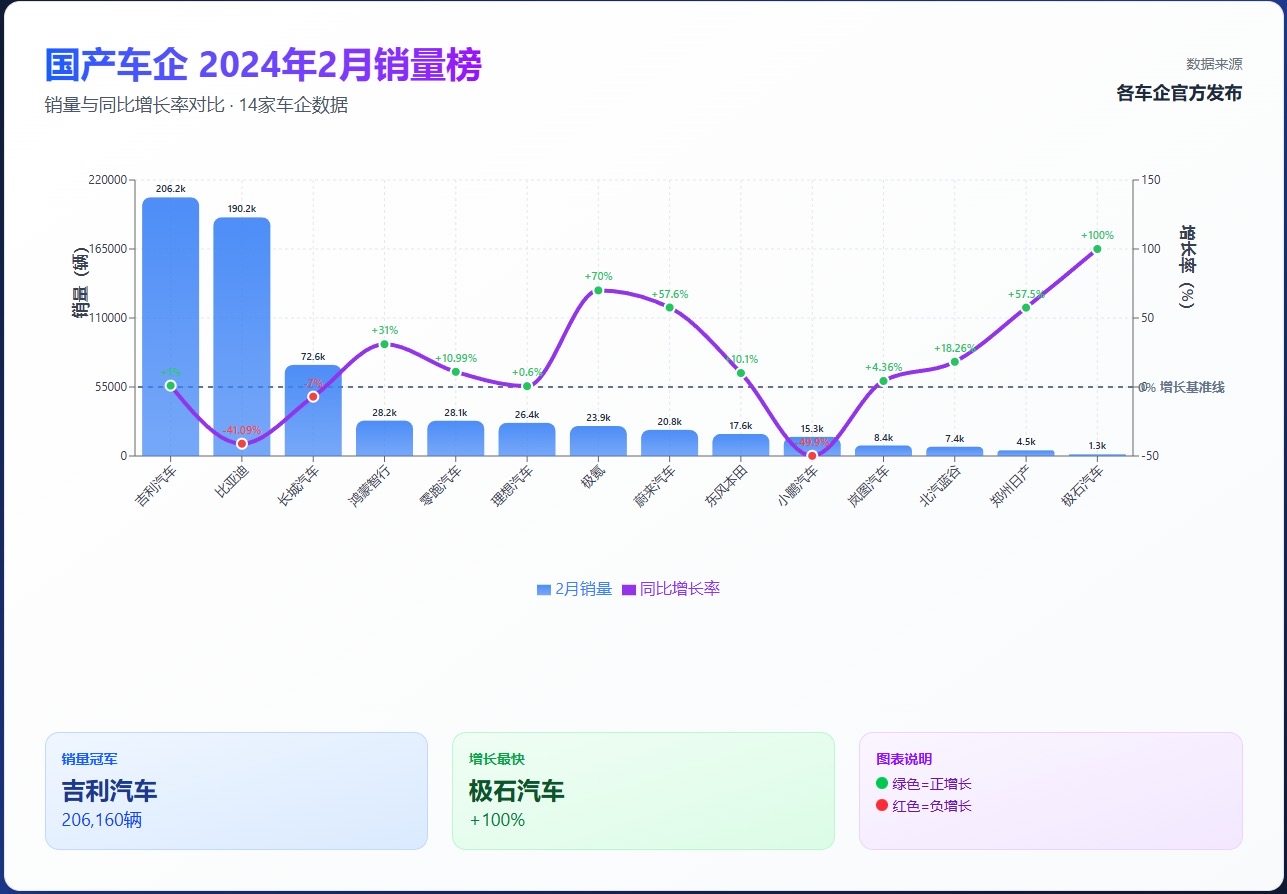Screen dimensions: 1287x894
Task: Click the 206,160辆 figure in 销量冠军 card
Action: pyautogui.click(x=102, y=820)
